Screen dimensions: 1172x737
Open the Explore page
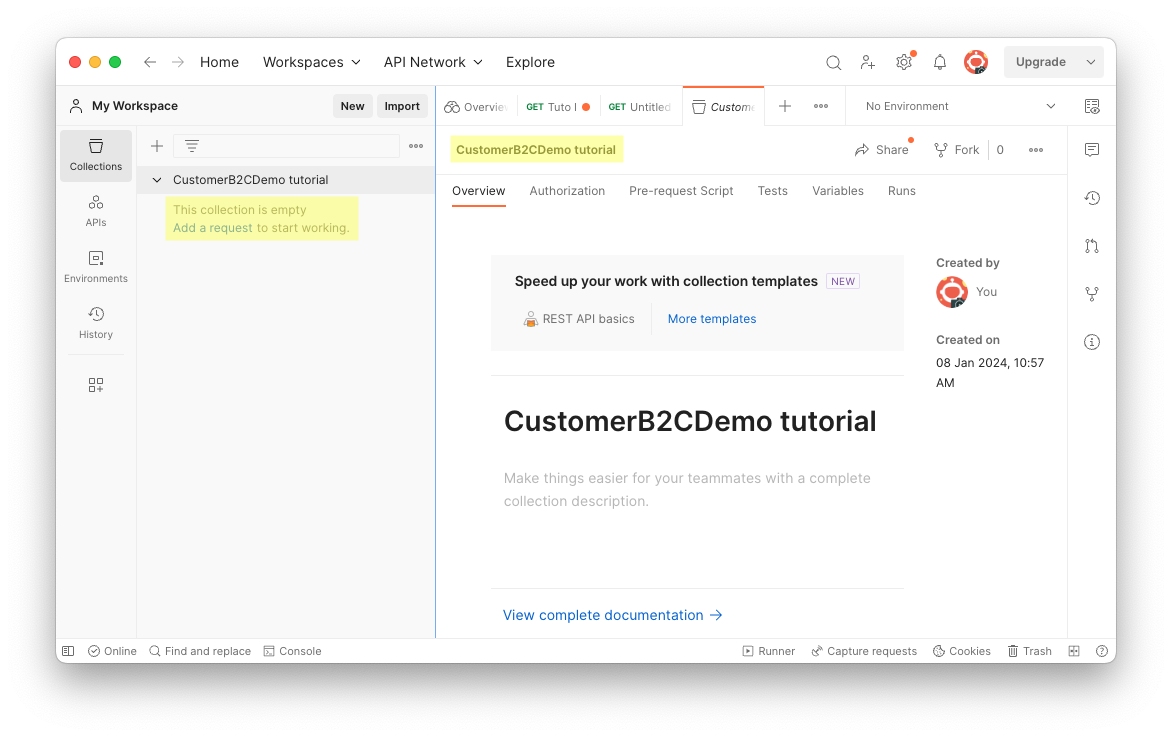click(x=530, y=62)
